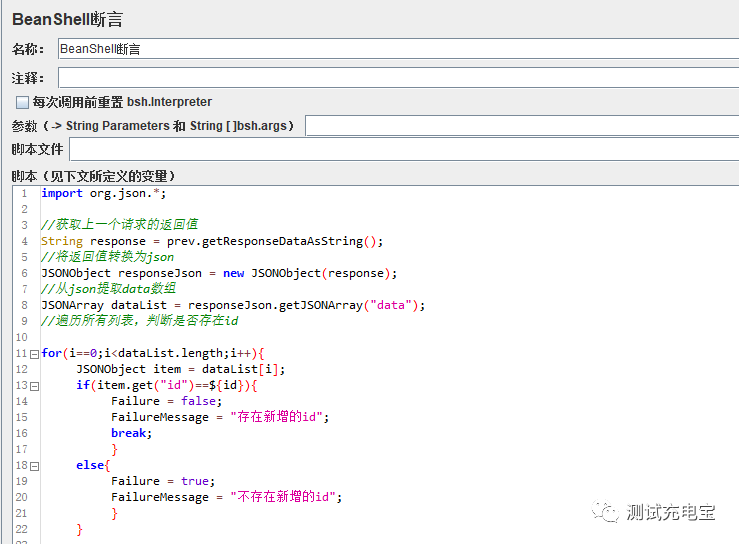Collapse the if block fold at line 13

pyautogui.click(x=34, y=386)
